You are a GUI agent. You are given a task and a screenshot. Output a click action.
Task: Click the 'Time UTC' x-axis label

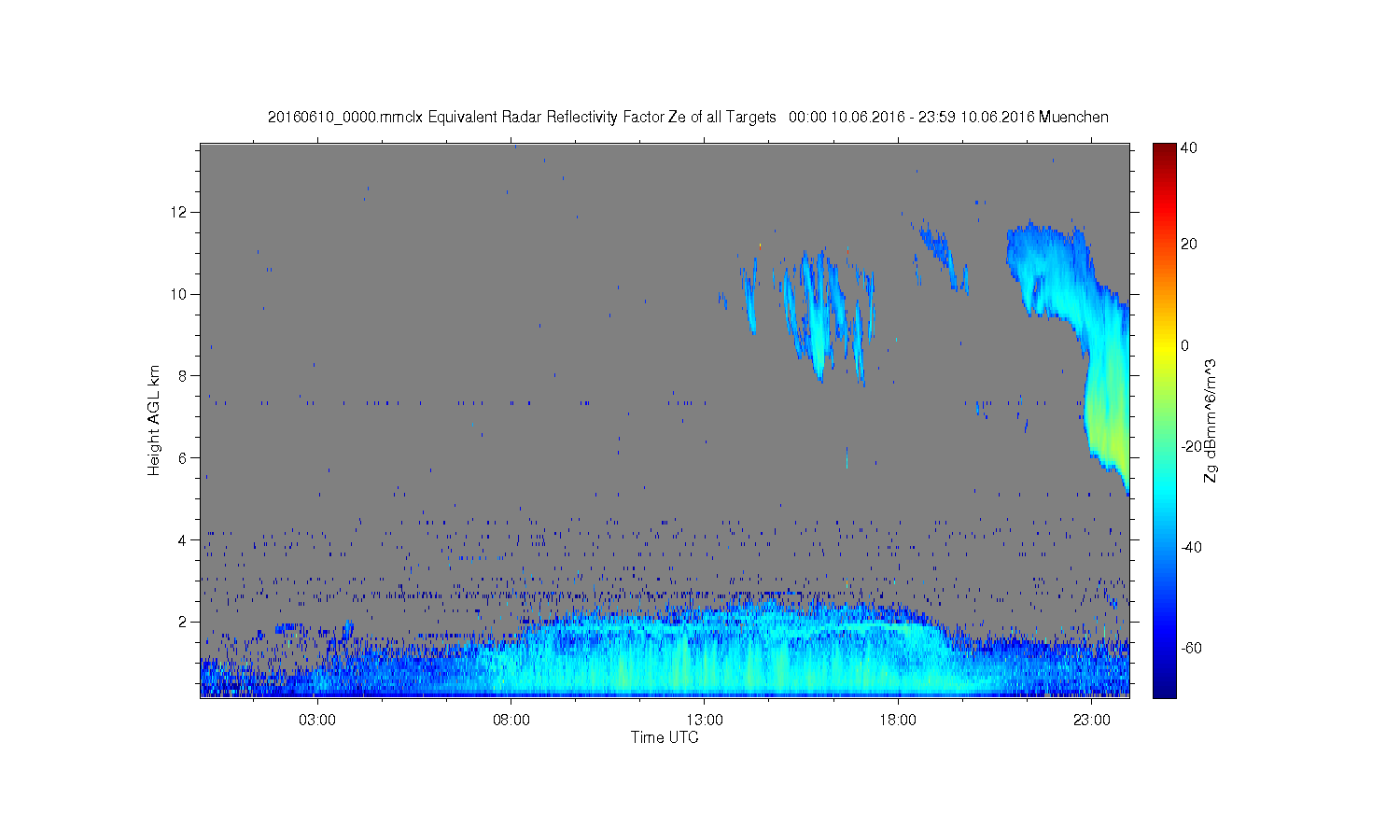(x=665, y=737)
